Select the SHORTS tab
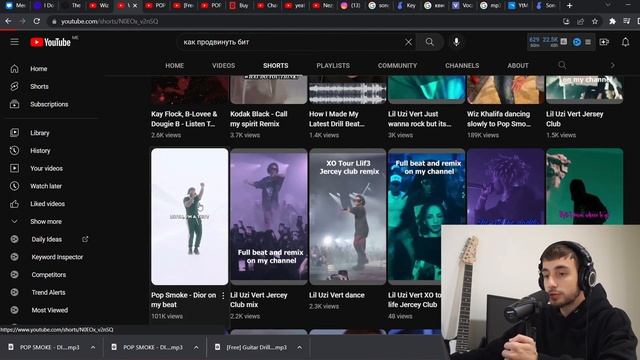Screen dimensions: 640x360 [x=276, y=65]
